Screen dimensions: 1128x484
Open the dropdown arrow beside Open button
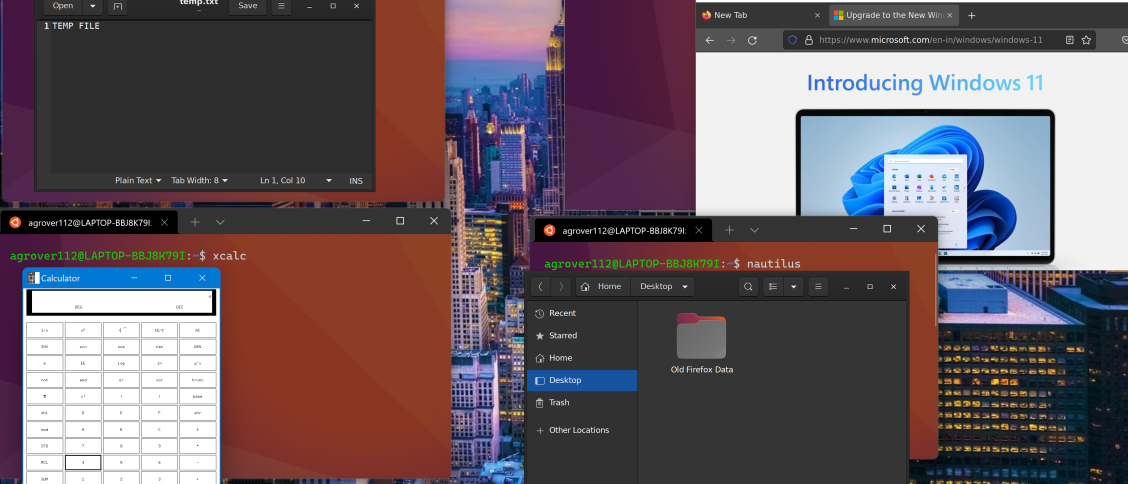point(92,6)
